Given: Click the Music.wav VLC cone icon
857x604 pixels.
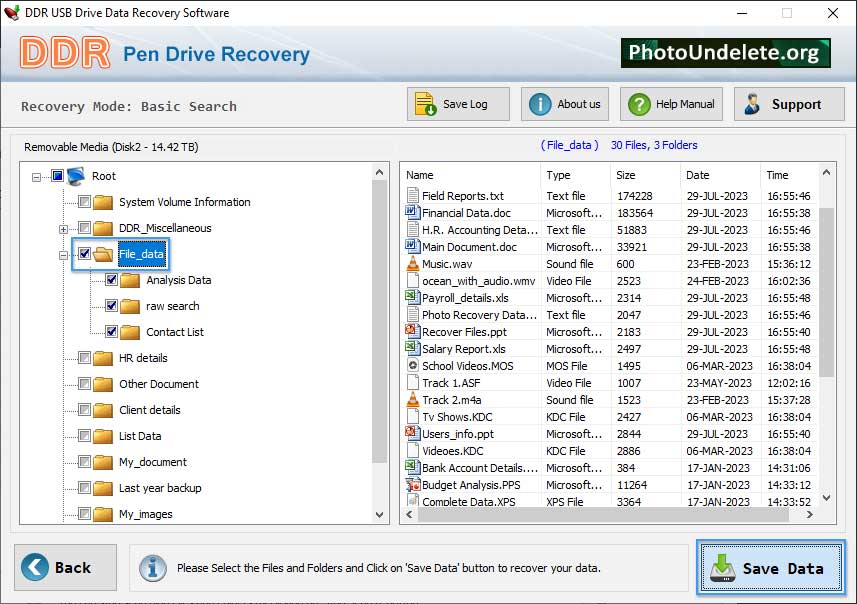Looking at the screenshot, I should 413,263.
